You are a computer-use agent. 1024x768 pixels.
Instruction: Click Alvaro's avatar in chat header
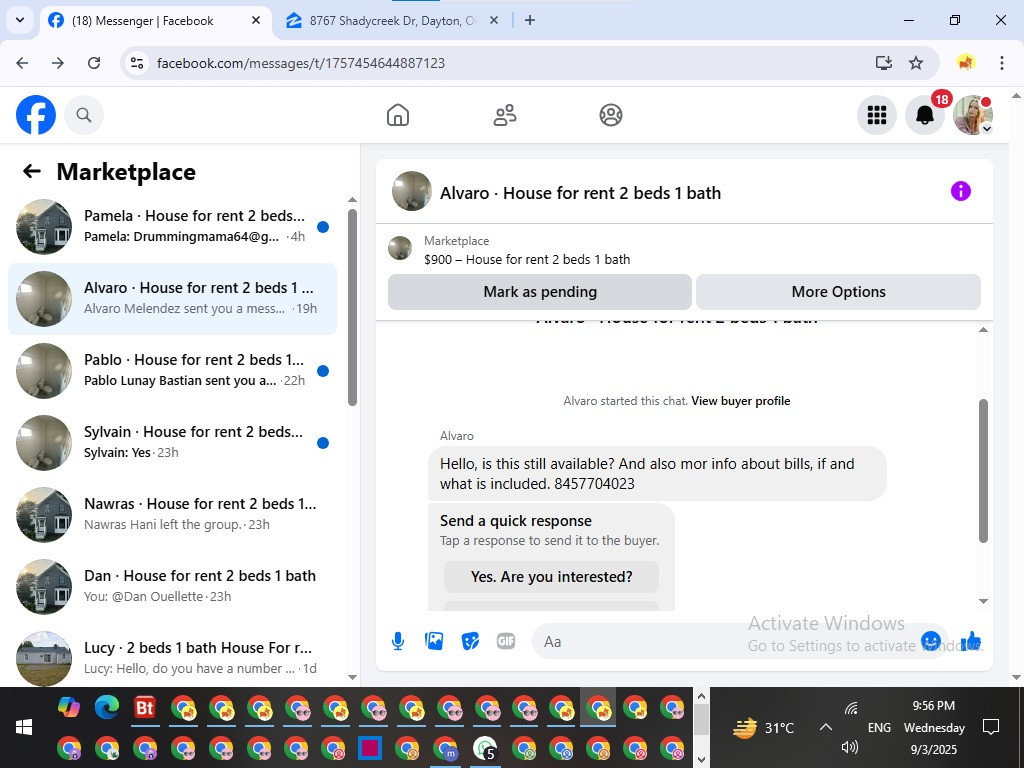coord(411,191)
